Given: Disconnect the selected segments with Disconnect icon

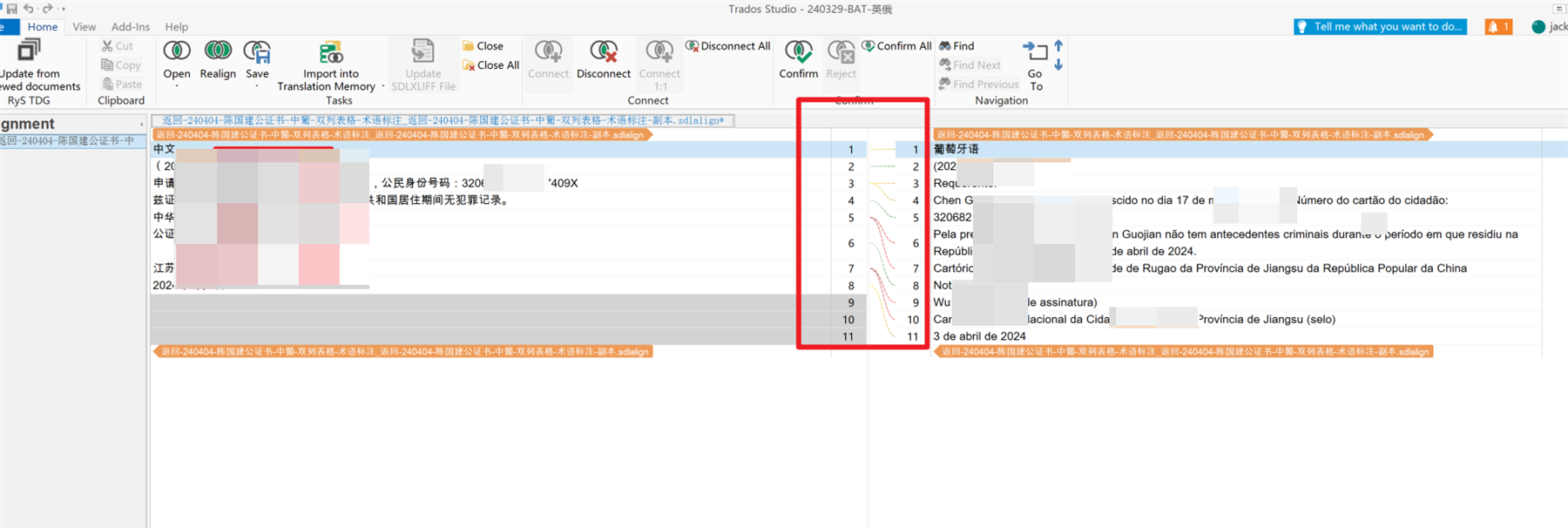Looking at the screenshot, I should coord(604,51).
